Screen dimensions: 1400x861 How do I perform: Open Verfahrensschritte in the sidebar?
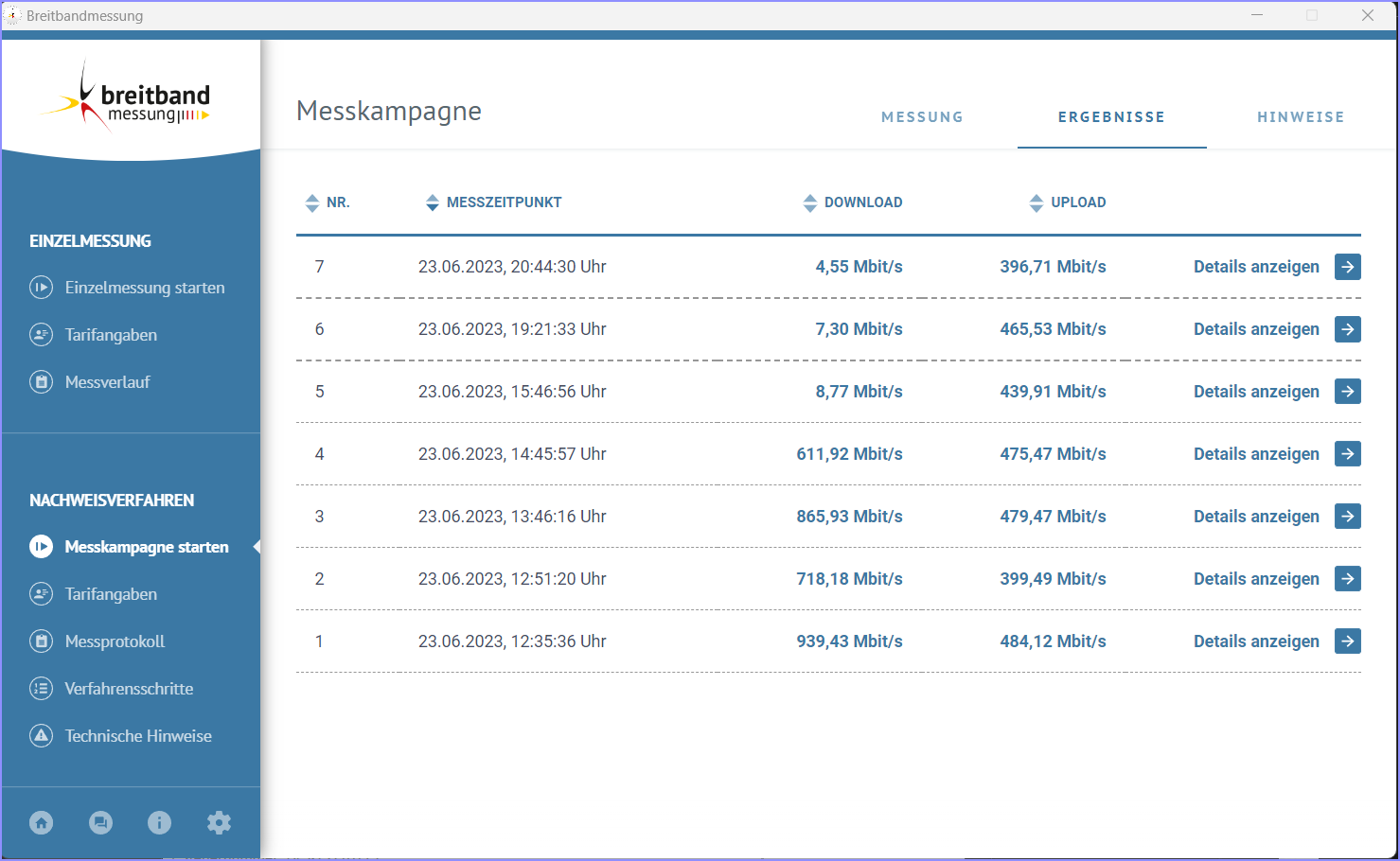pyautogui.click(x=129, y=689)
